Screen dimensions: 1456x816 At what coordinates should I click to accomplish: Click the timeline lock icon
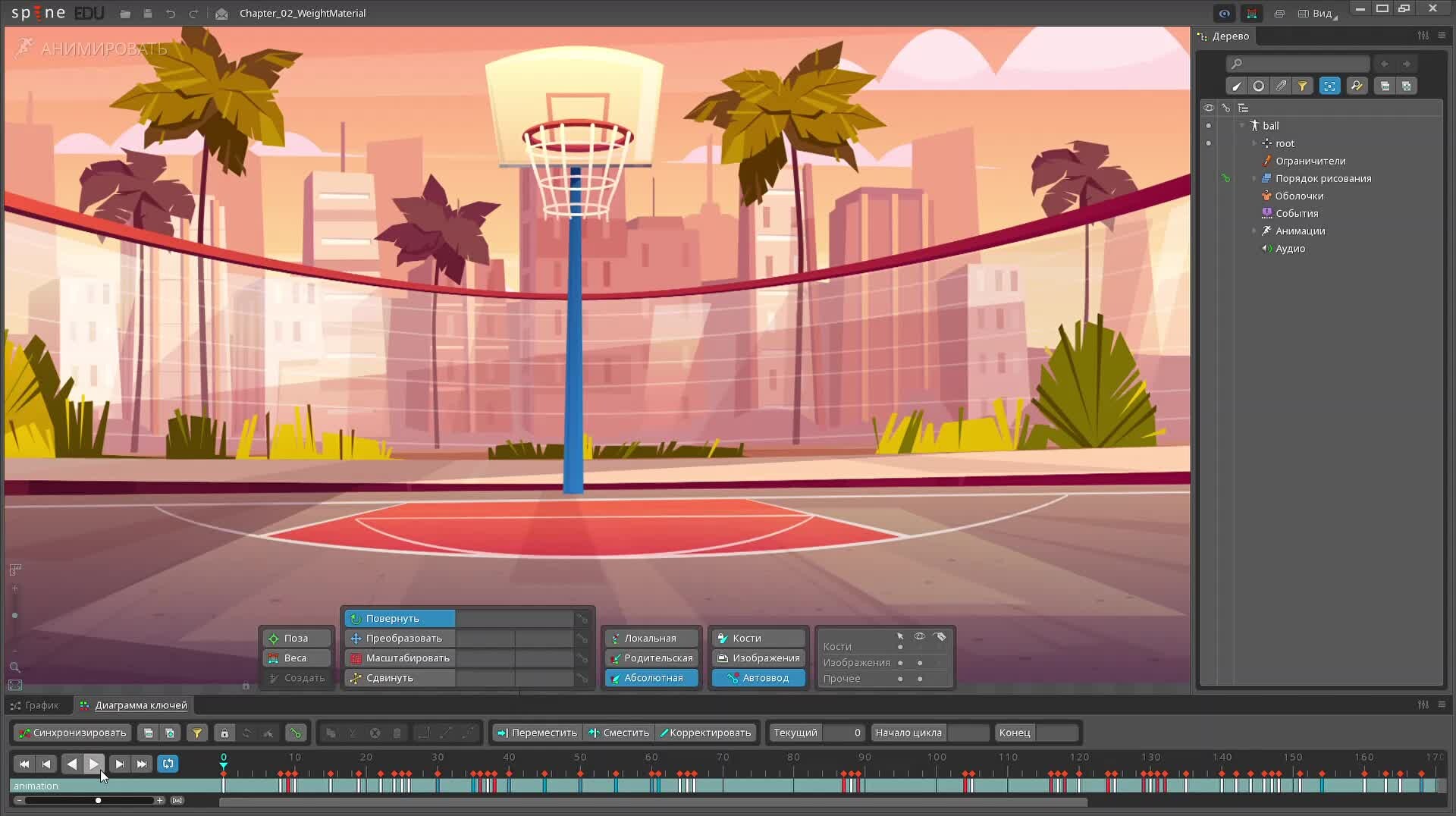[224, 733]
